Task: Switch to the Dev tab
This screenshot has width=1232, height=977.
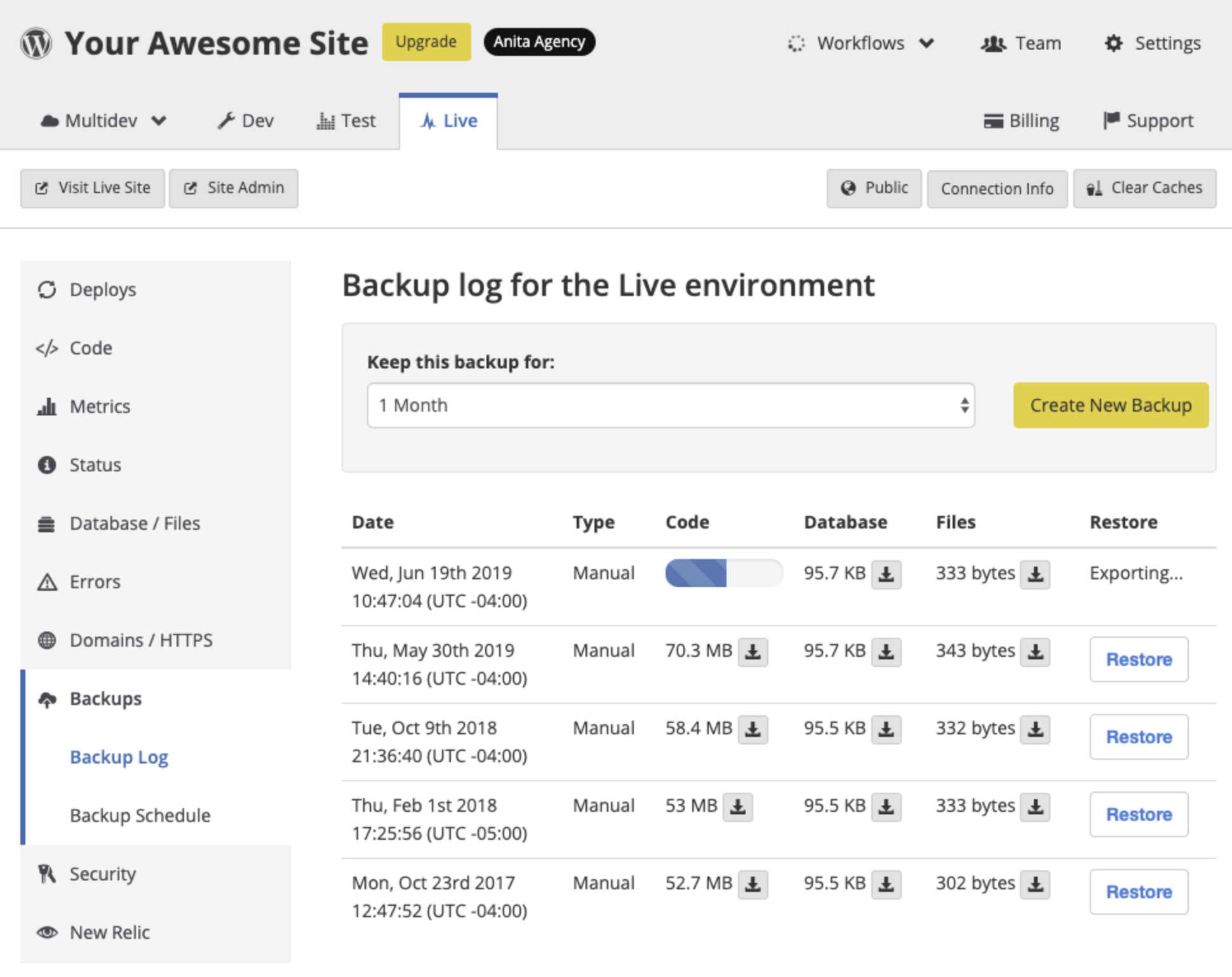Action: tap(247, 121)
